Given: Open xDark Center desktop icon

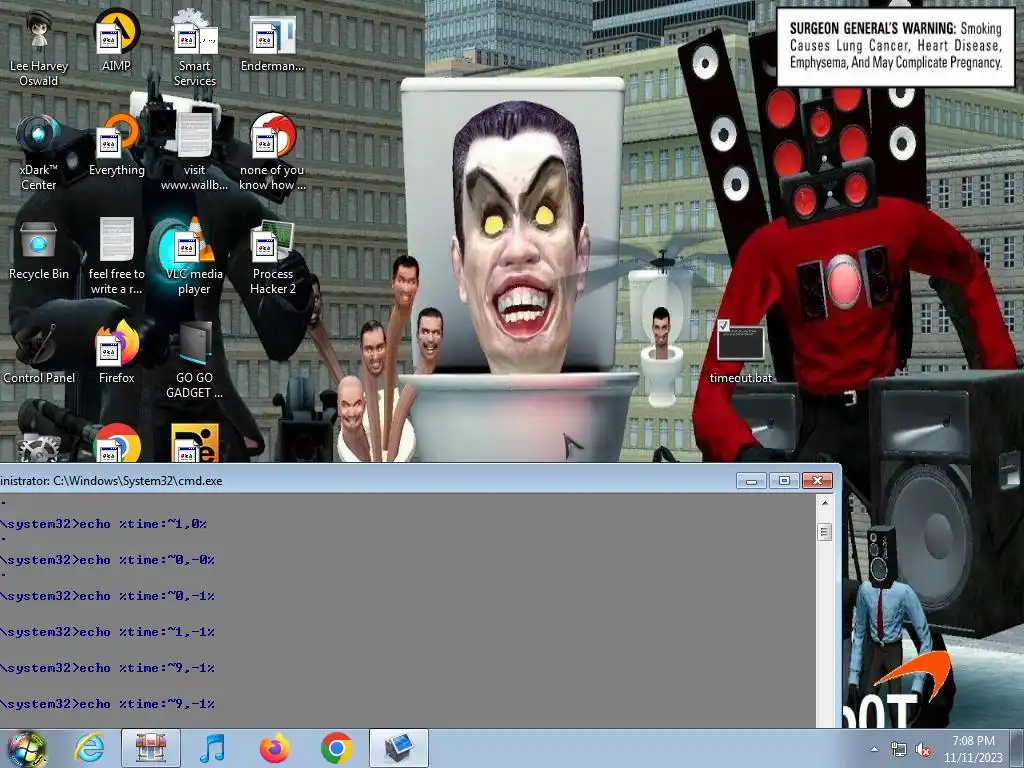Looking at the screenshot, I should tap(39, 153).
